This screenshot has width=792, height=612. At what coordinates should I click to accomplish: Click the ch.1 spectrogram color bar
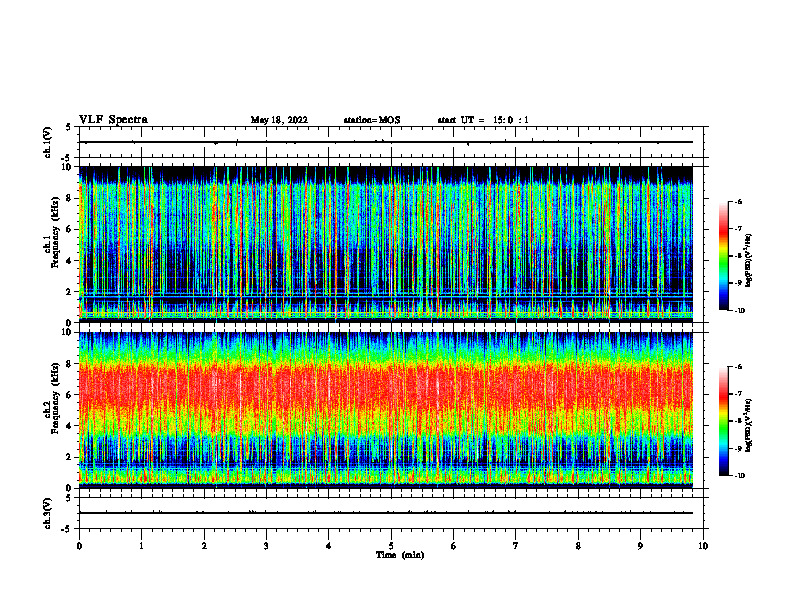pos(723,256)
